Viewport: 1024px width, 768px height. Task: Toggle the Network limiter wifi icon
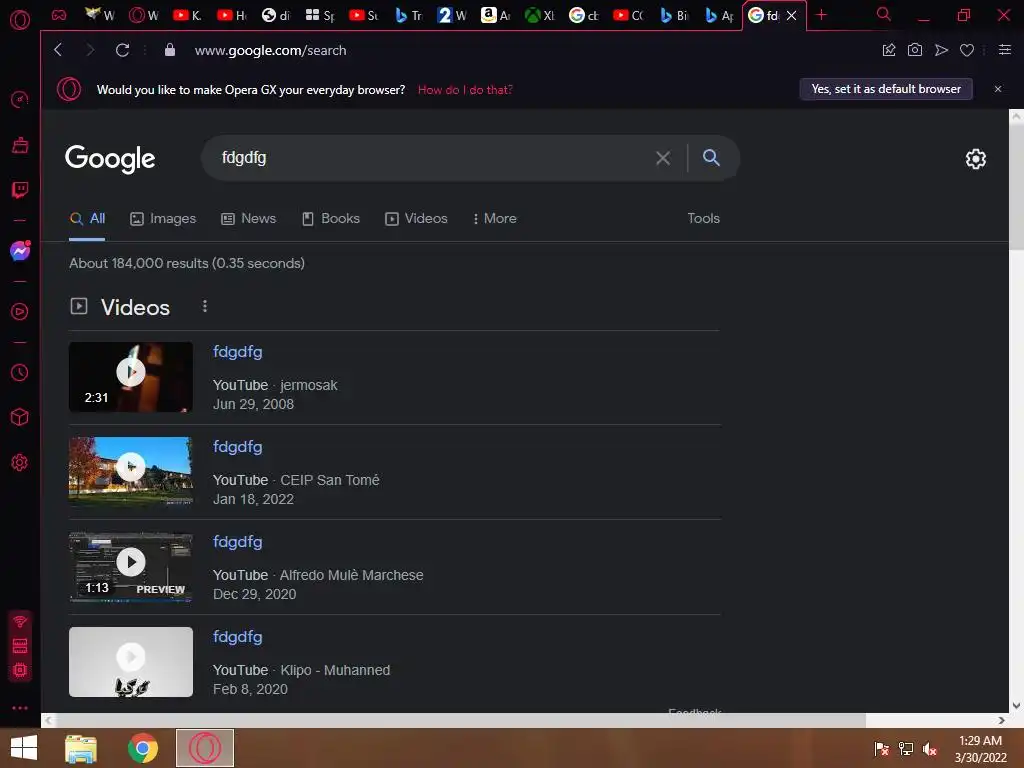click(x=20, y=621)
